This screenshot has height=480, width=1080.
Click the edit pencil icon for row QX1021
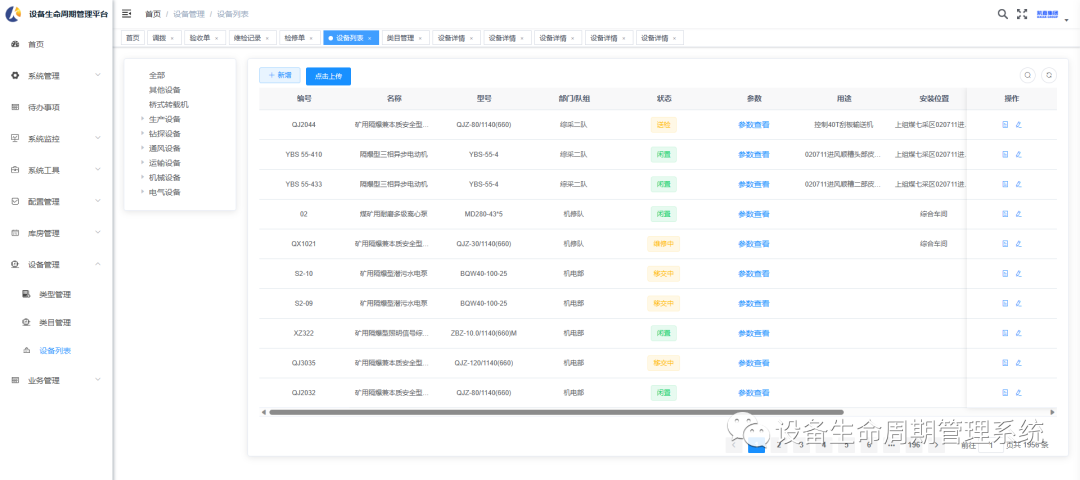coord(1019,244)
